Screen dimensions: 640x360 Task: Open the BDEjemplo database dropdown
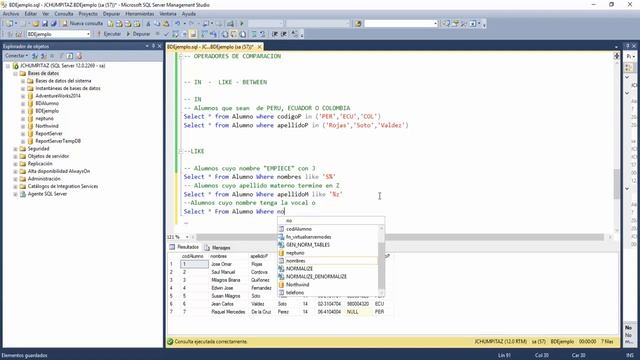point(88,34)
